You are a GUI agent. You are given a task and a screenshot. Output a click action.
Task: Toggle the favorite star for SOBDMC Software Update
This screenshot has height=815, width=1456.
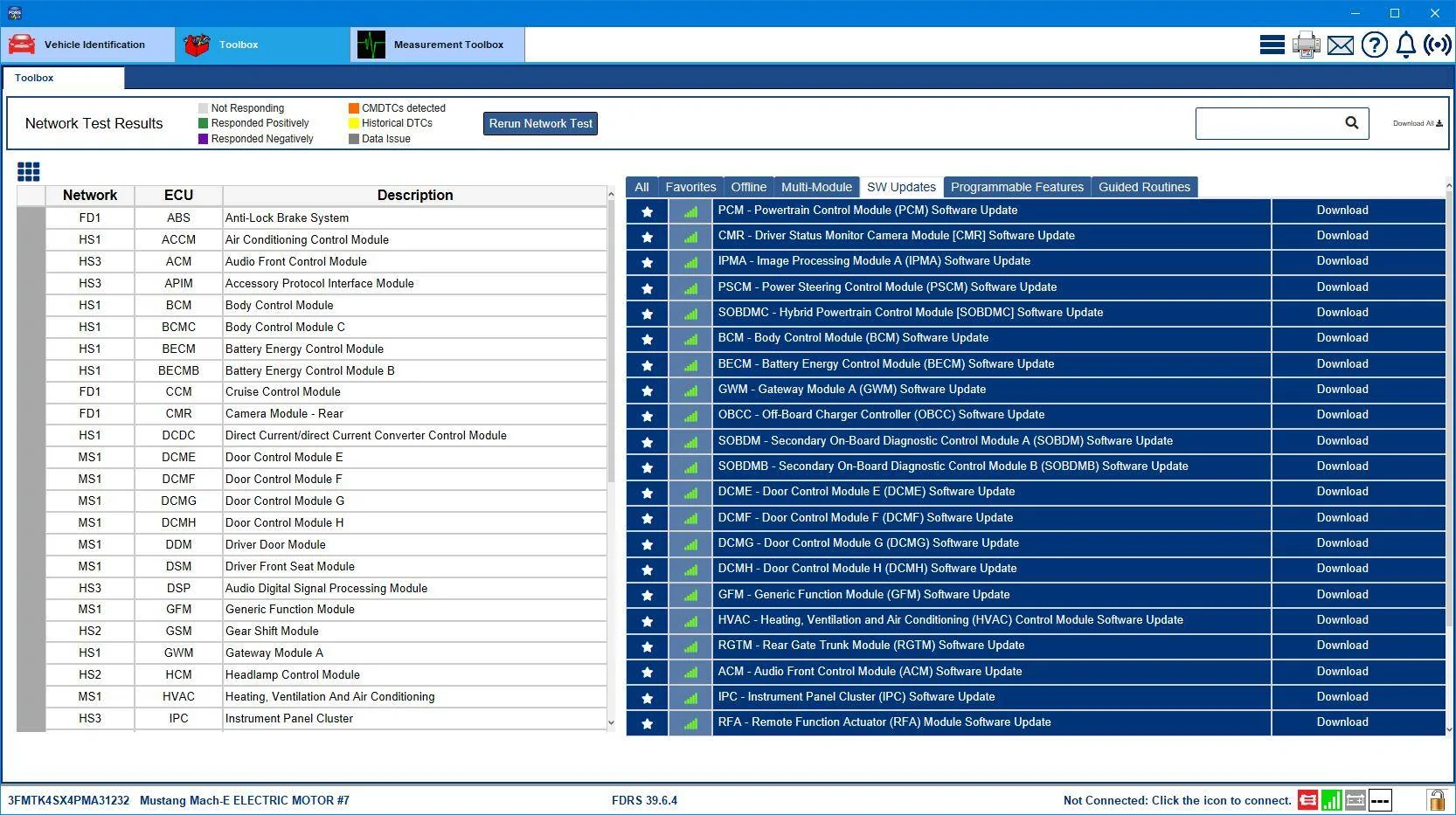(647, 314)
